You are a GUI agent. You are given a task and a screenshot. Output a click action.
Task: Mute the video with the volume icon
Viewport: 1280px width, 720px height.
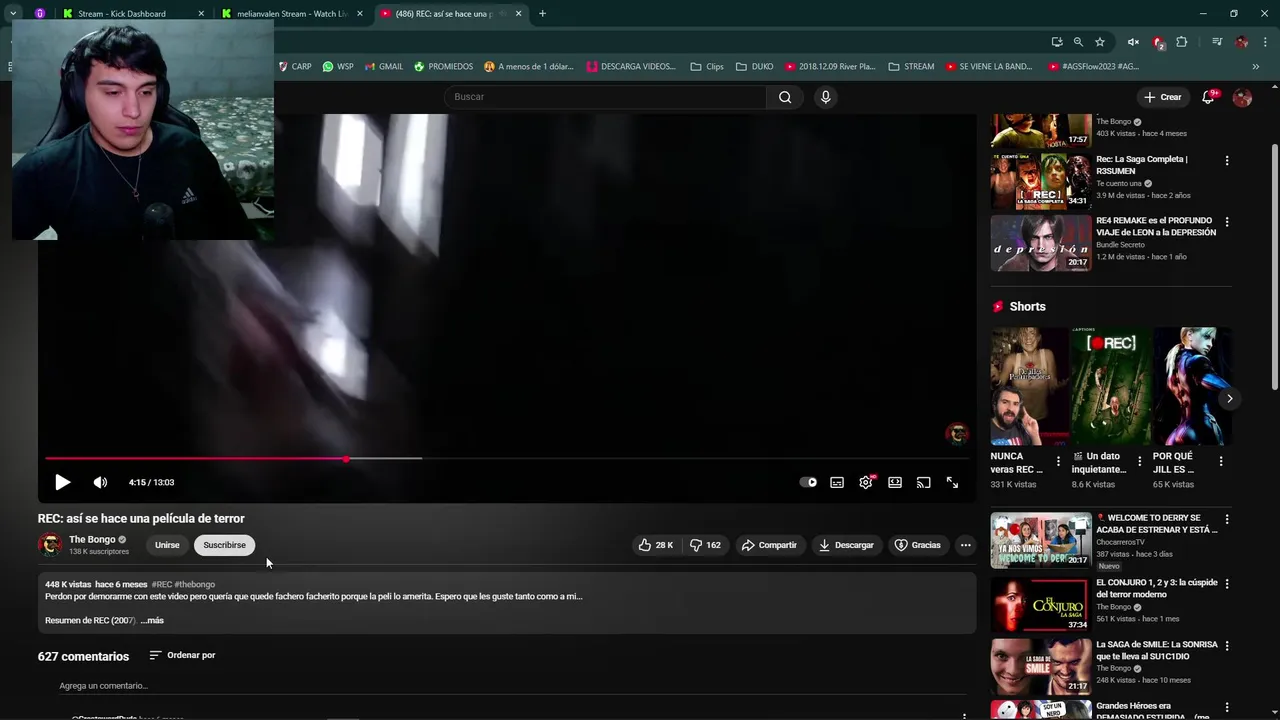click(x=100, y=482)
